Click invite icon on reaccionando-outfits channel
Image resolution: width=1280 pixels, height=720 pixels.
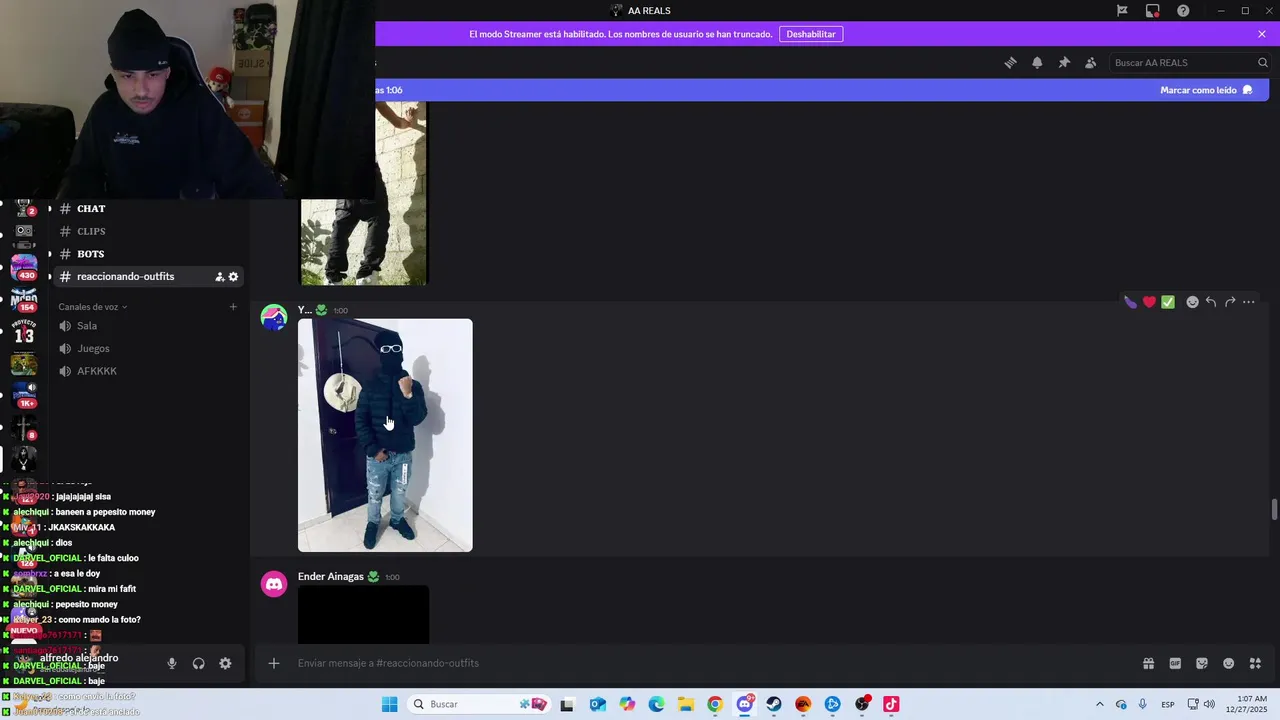(x=219, y=277)
